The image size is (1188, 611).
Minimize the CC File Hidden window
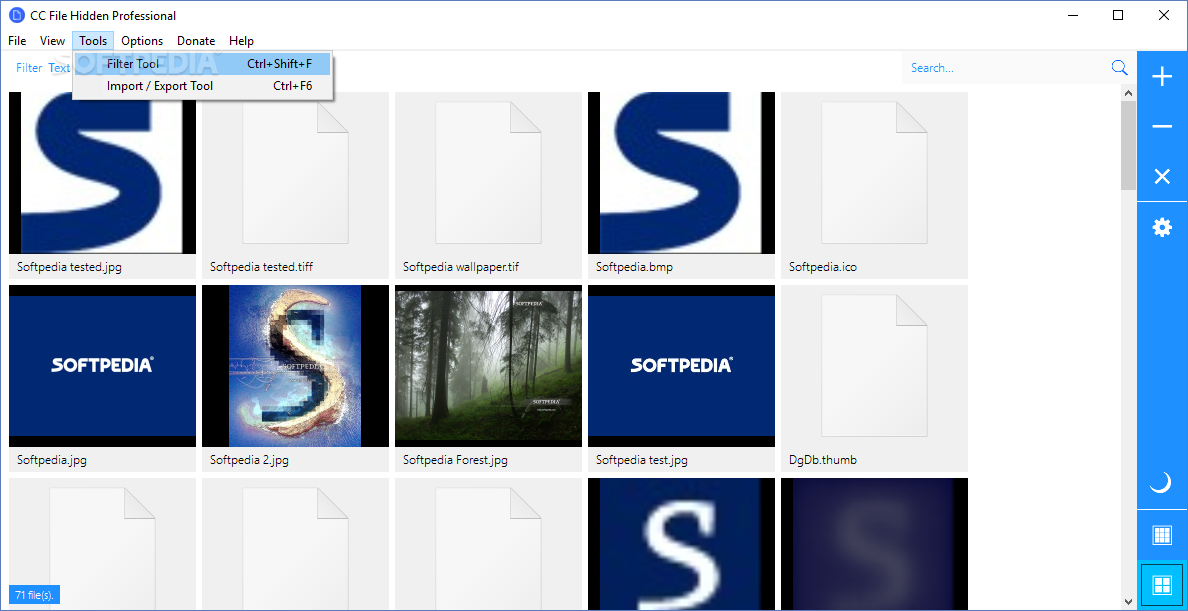pos(1072,15)
